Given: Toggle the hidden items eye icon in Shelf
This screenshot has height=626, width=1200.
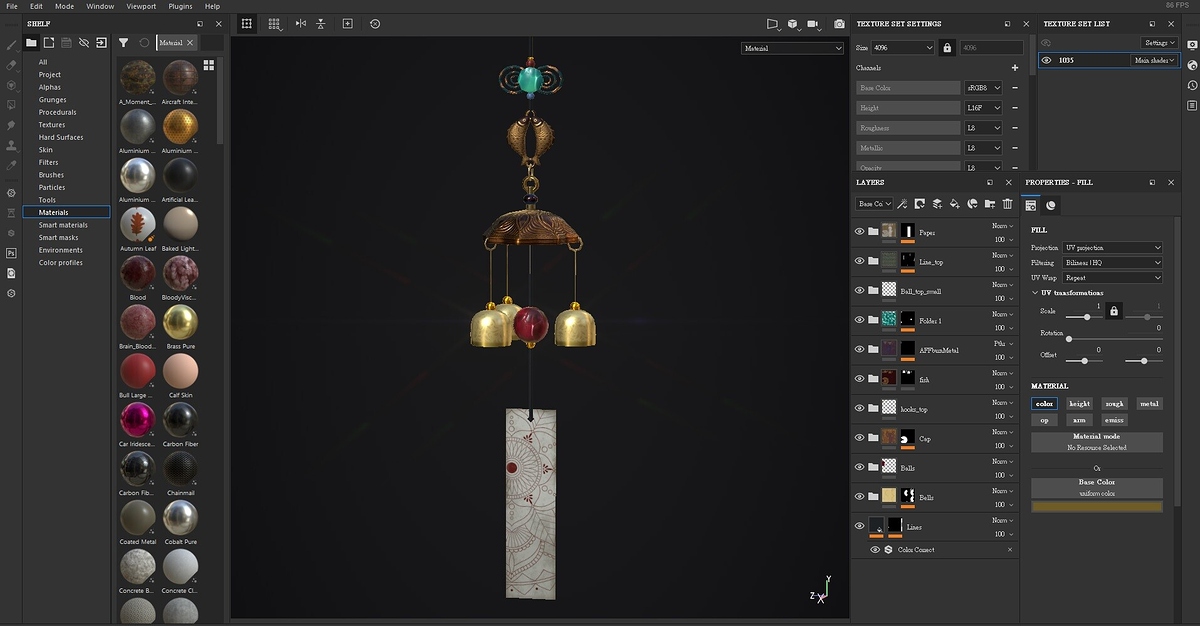Looking at the screenshot, I should pyautogui.click(x=84, y=43).
